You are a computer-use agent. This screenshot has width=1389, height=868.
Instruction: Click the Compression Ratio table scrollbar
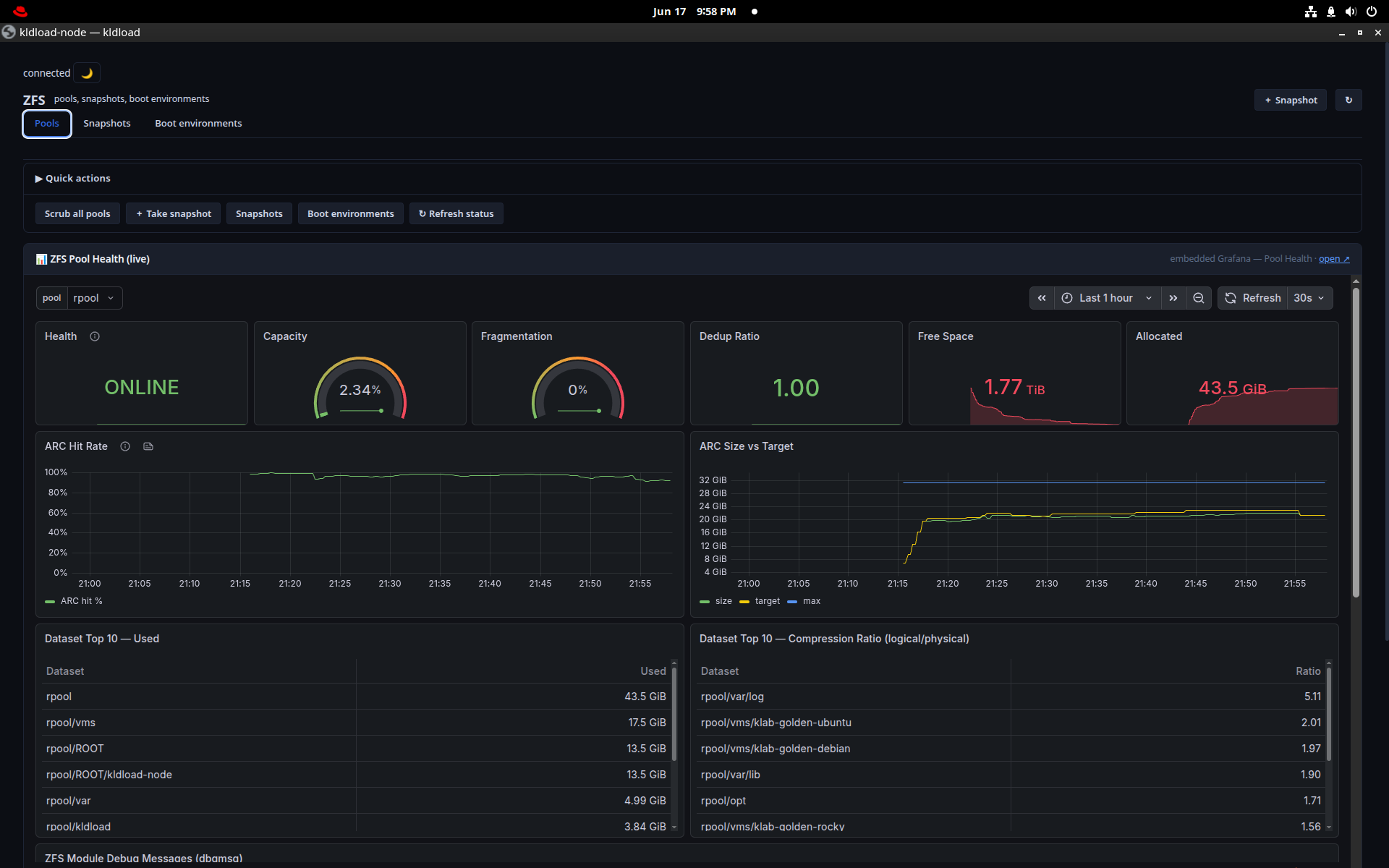click(1329, 714)
